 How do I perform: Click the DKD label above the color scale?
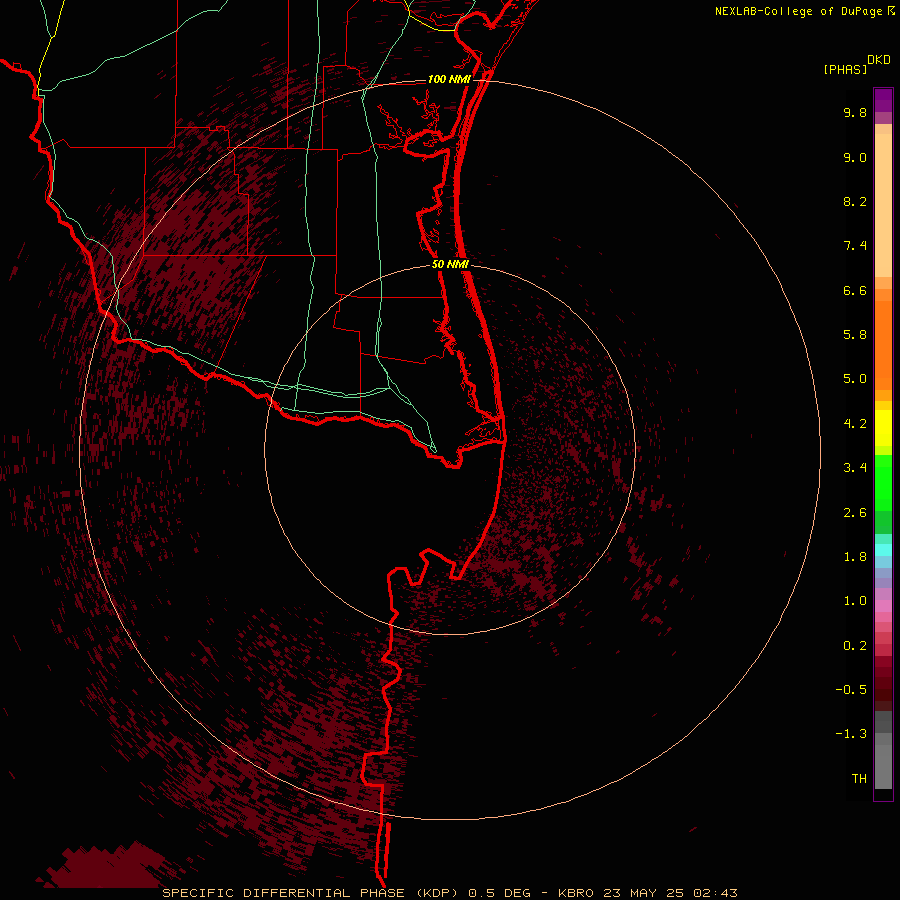pyautogui.click(x=879, y=60)
